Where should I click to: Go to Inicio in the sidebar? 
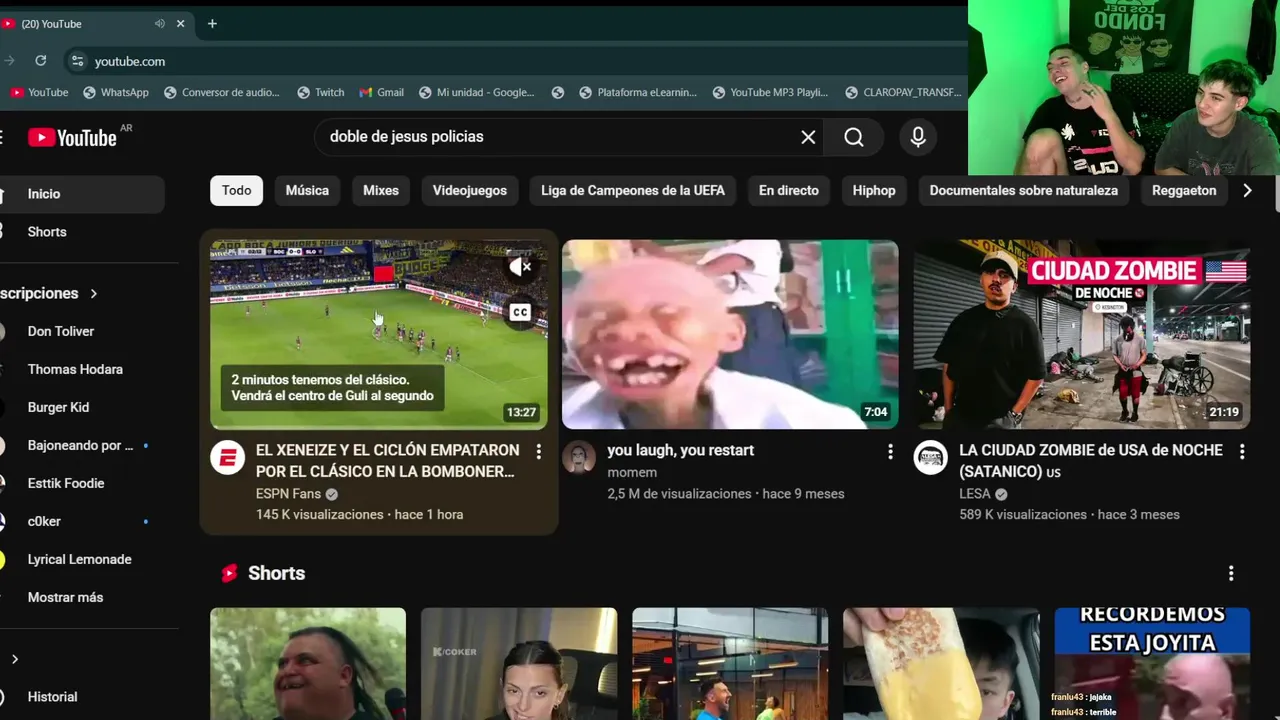click(82, 194)
